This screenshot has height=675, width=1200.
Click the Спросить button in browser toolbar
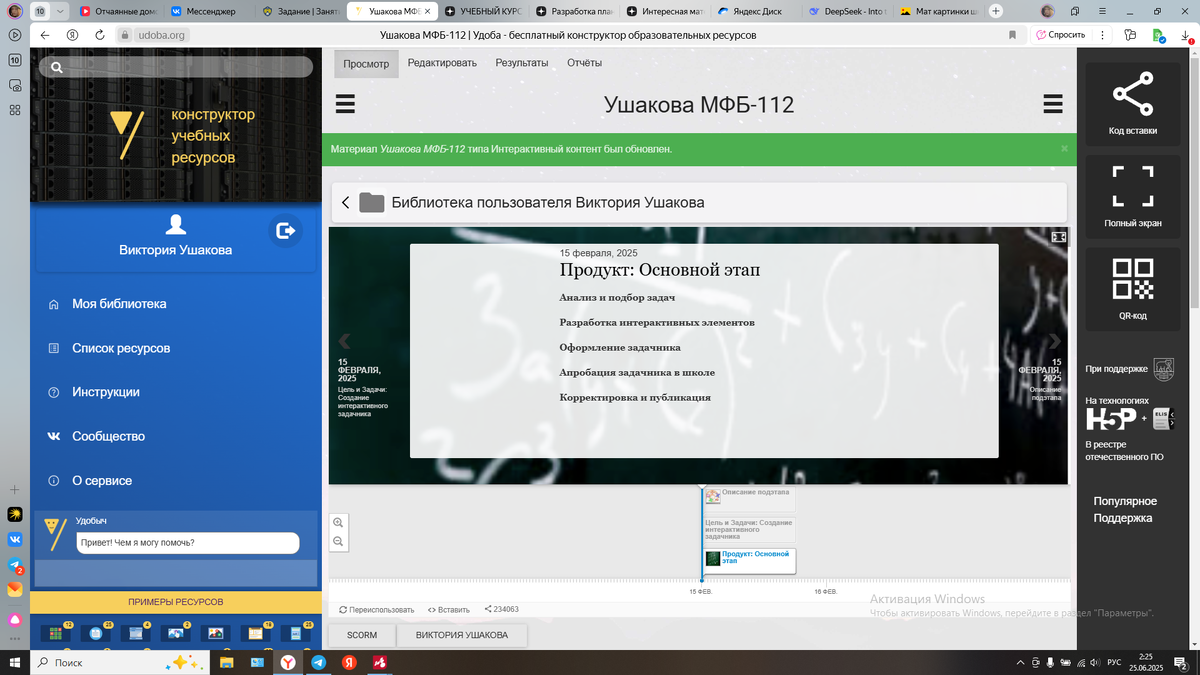coord(1061,34)
